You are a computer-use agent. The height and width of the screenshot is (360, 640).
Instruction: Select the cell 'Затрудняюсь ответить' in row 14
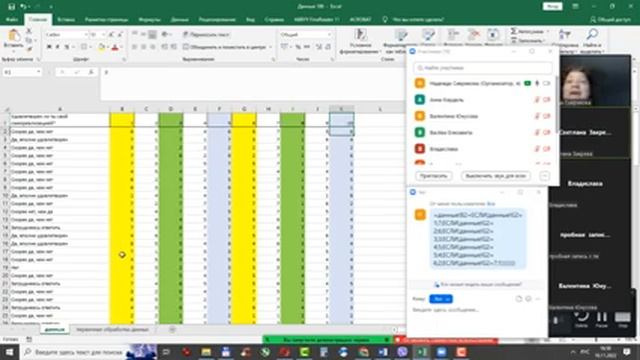(x=60, y=227)
